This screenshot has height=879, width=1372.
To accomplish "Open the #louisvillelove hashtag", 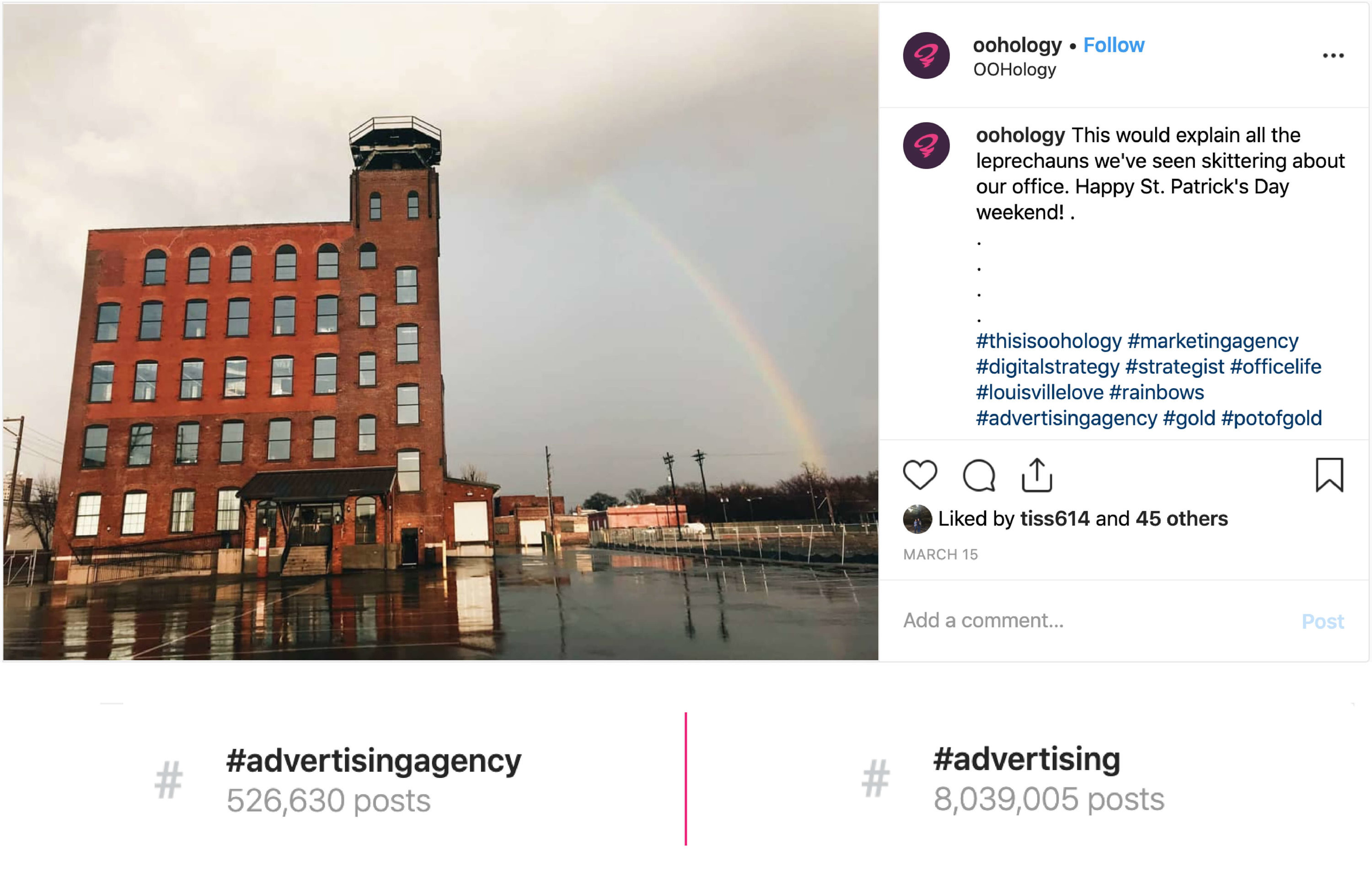I will click(1039, 392).
